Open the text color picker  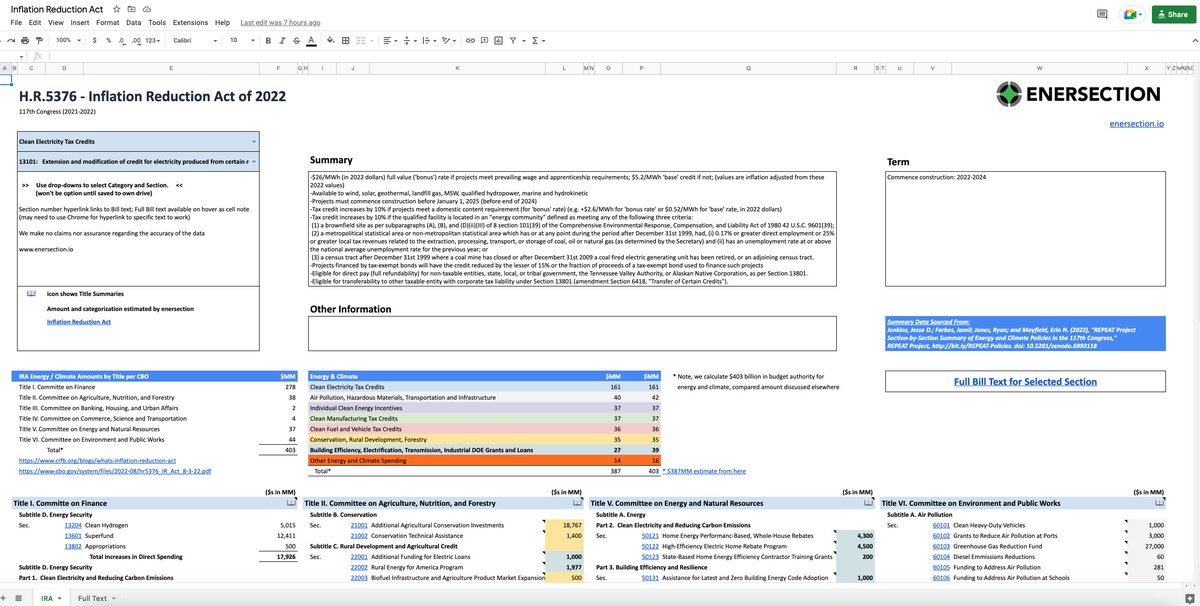(x=311, y=40)
